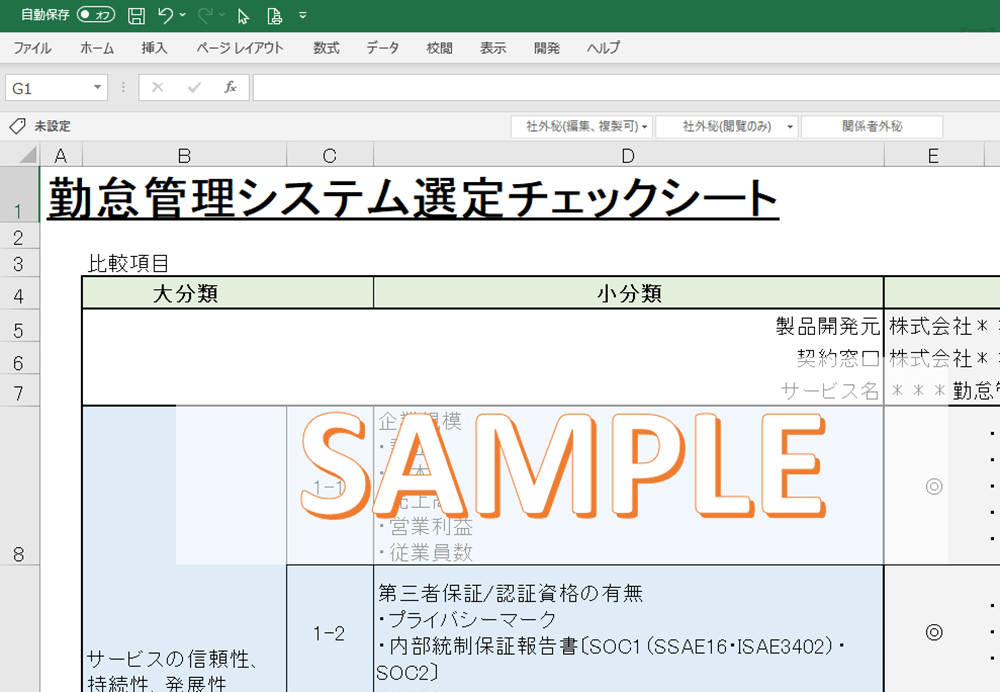
Task: Open the ホーム ribbon tab
Action: point(97,48)
